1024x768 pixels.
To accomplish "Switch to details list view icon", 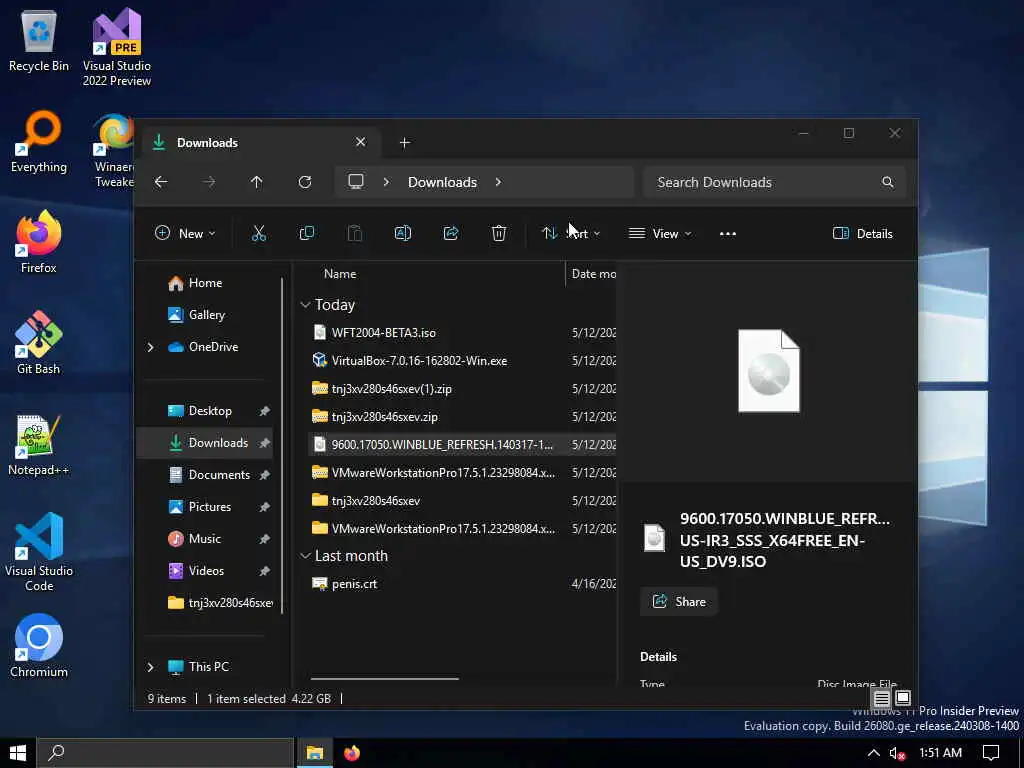I will coord(881,699).
